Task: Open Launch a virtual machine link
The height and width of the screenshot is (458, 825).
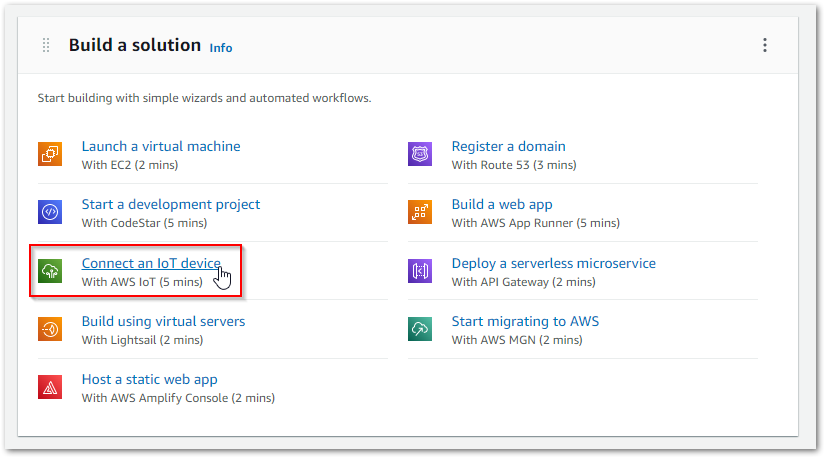Action: tap(161, 146)
